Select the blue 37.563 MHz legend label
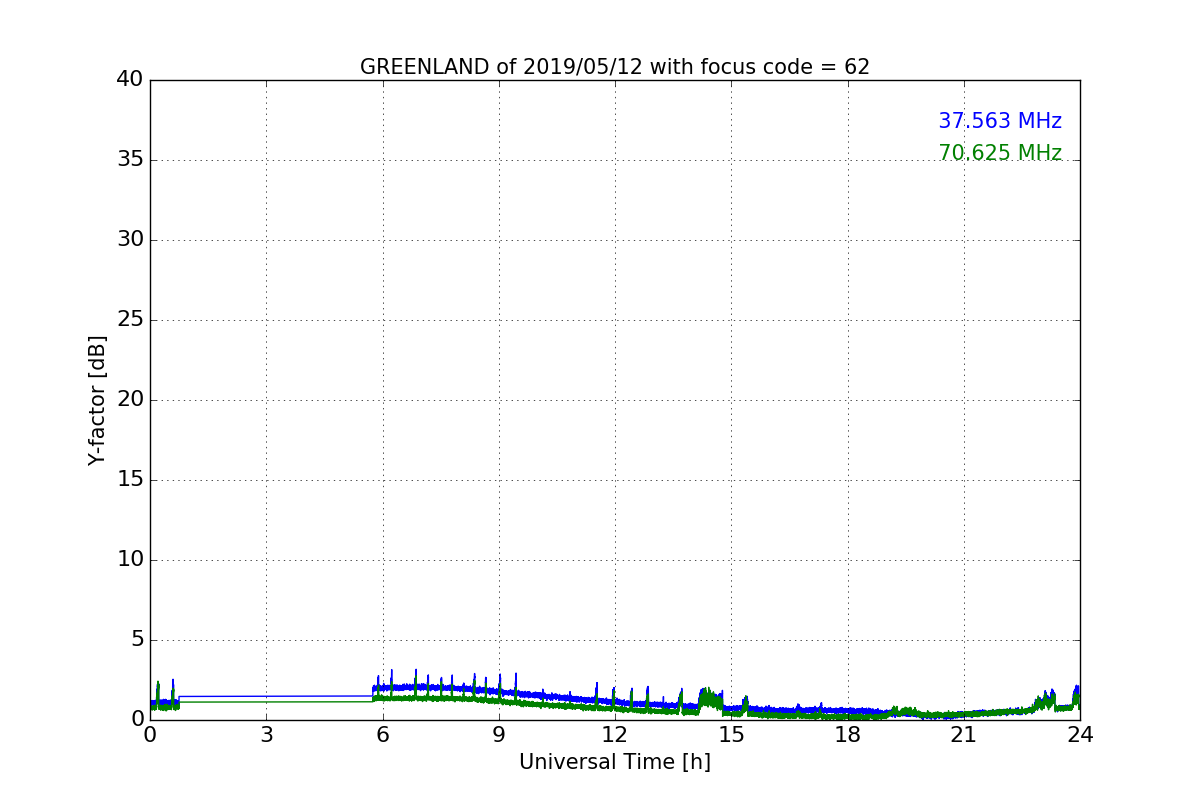Image resolution: width=1200 pixels, height=800 pixels. pos(1000,121)
